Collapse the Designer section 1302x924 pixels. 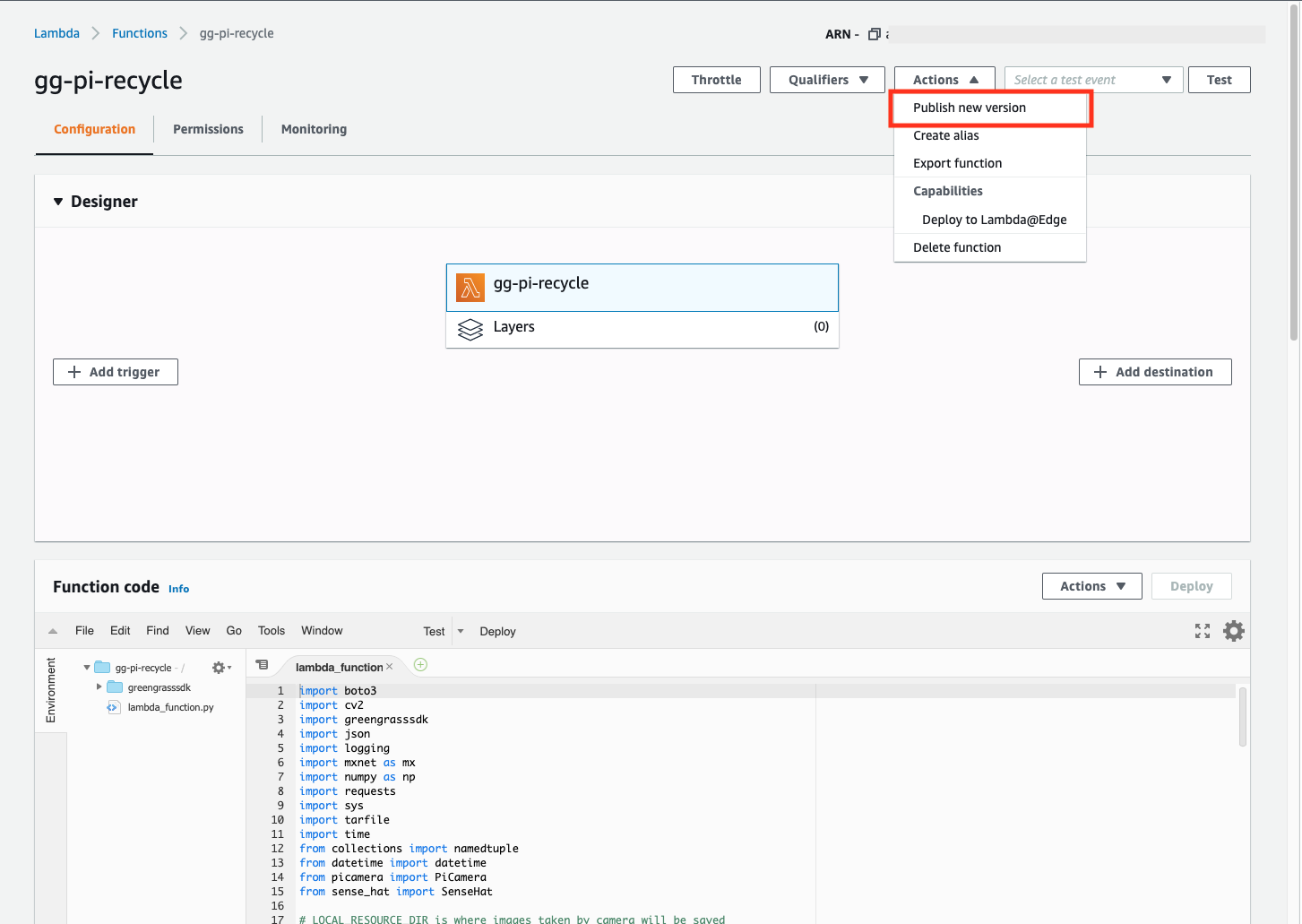click(x=58, y=202)
